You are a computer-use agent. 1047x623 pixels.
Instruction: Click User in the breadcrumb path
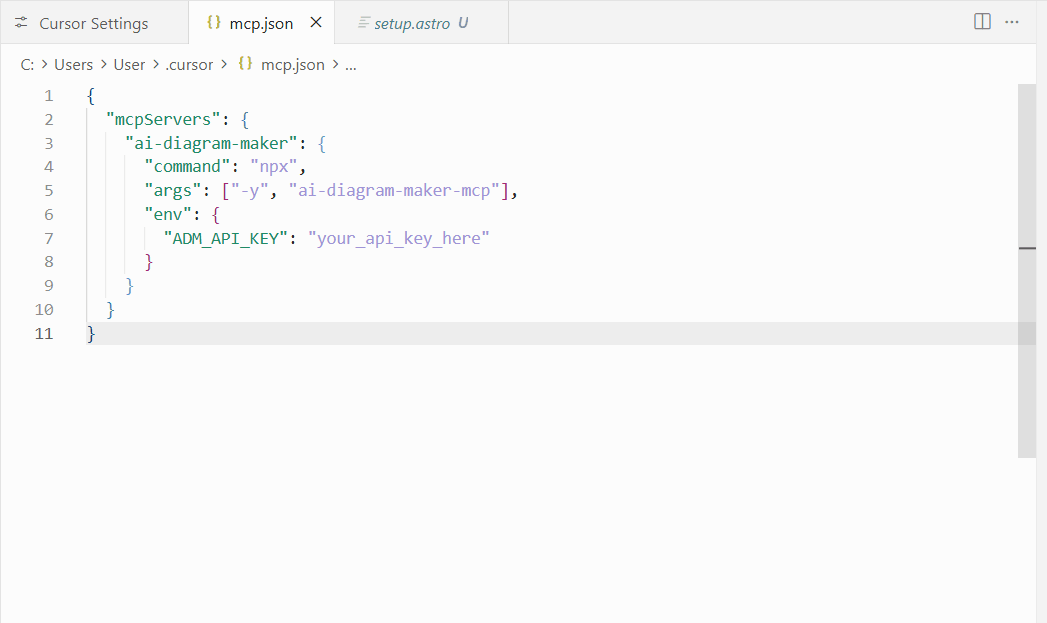coord(129,64)
